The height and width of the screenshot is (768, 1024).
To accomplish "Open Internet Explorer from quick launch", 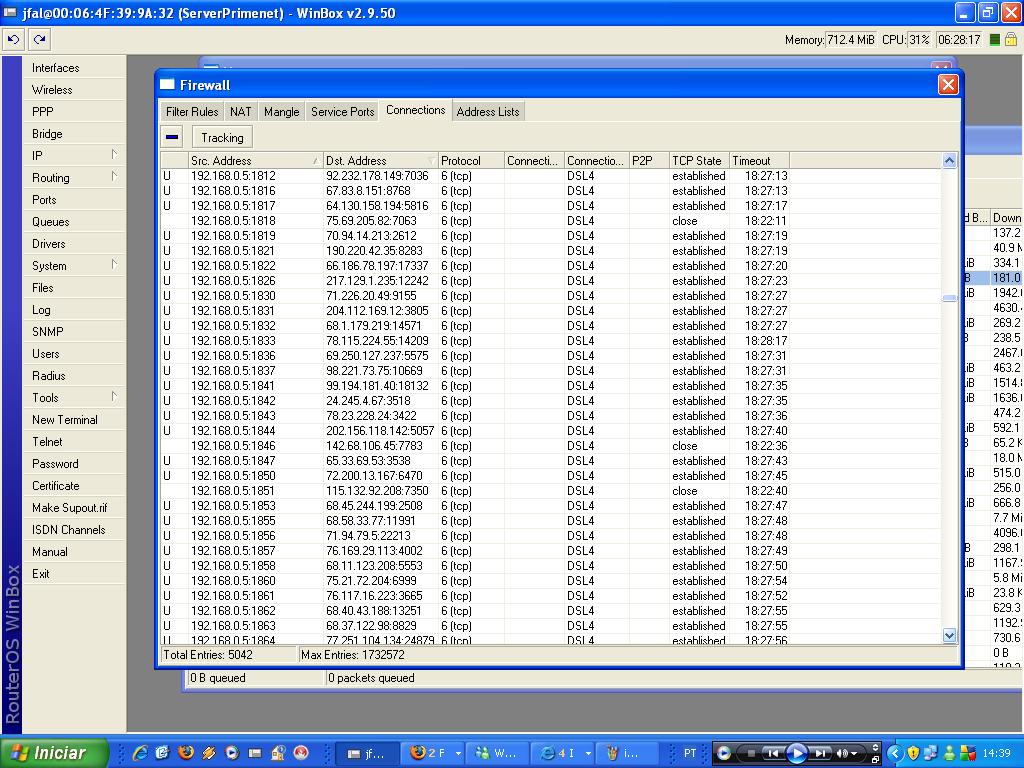I will coord(140,753).
